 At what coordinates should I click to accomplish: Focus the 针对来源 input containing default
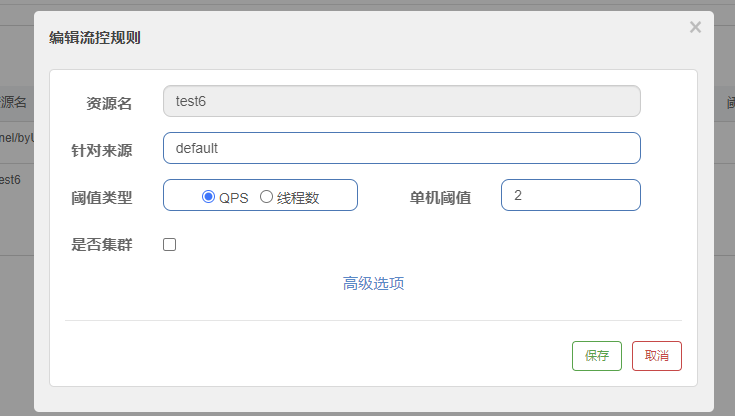[400, 148]
